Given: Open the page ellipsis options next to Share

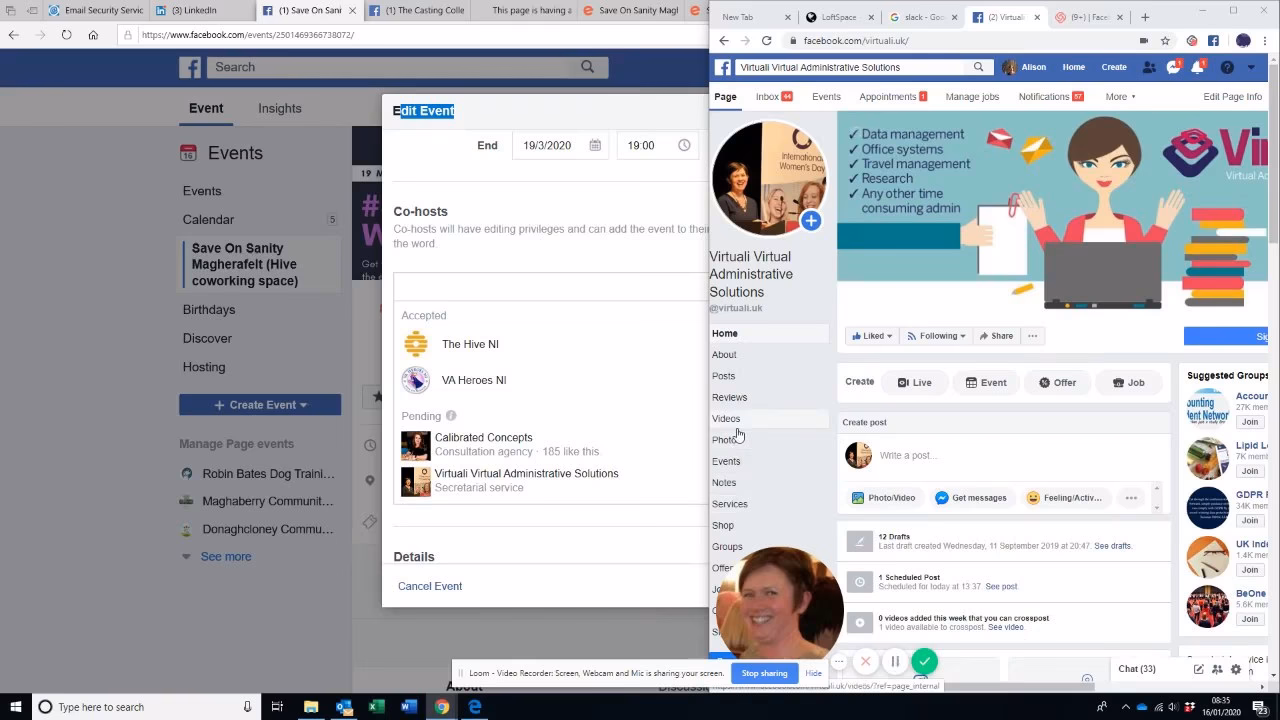Looking at the screenshot, I should coord(1032,336).
